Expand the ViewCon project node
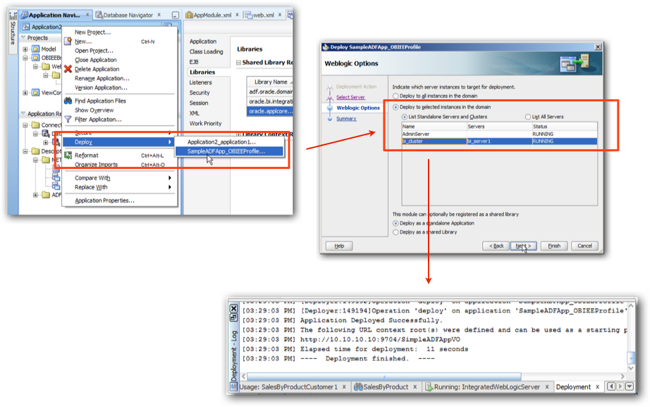This screenshot has width=650, height=407. coord(25,92)
